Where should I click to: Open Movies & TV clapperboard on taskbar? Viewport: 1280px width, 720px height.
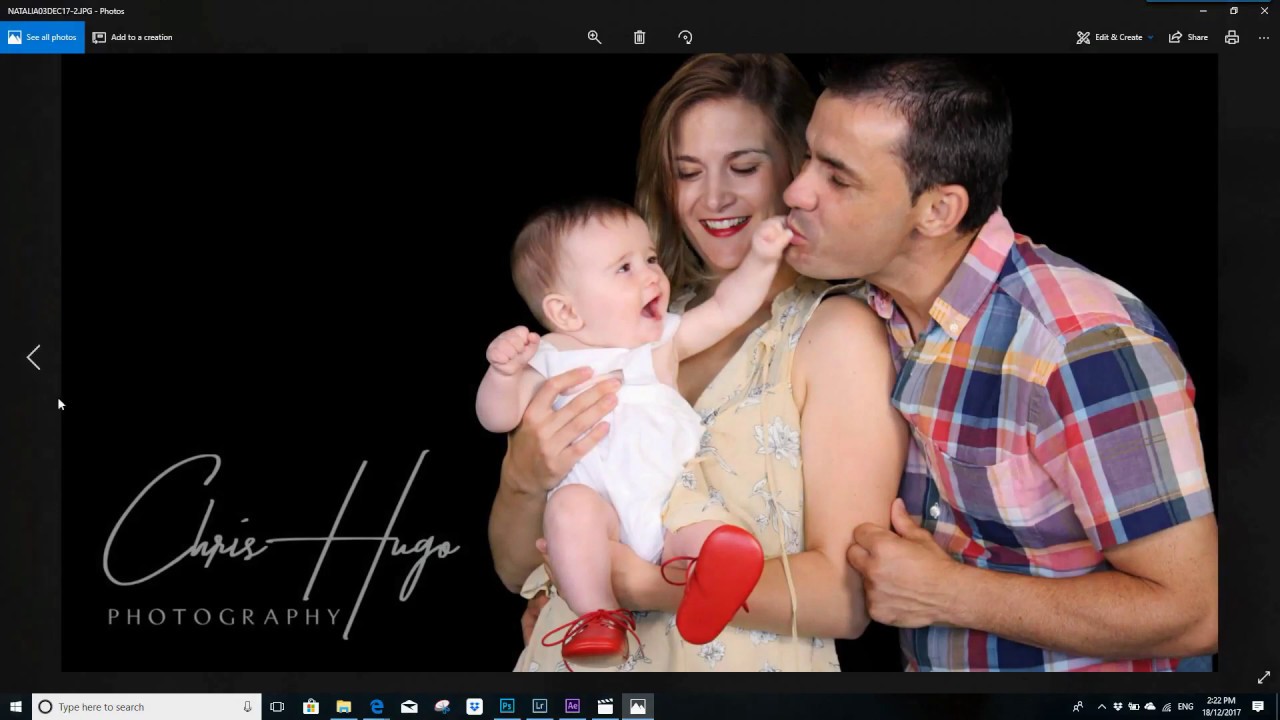point(605,707)
